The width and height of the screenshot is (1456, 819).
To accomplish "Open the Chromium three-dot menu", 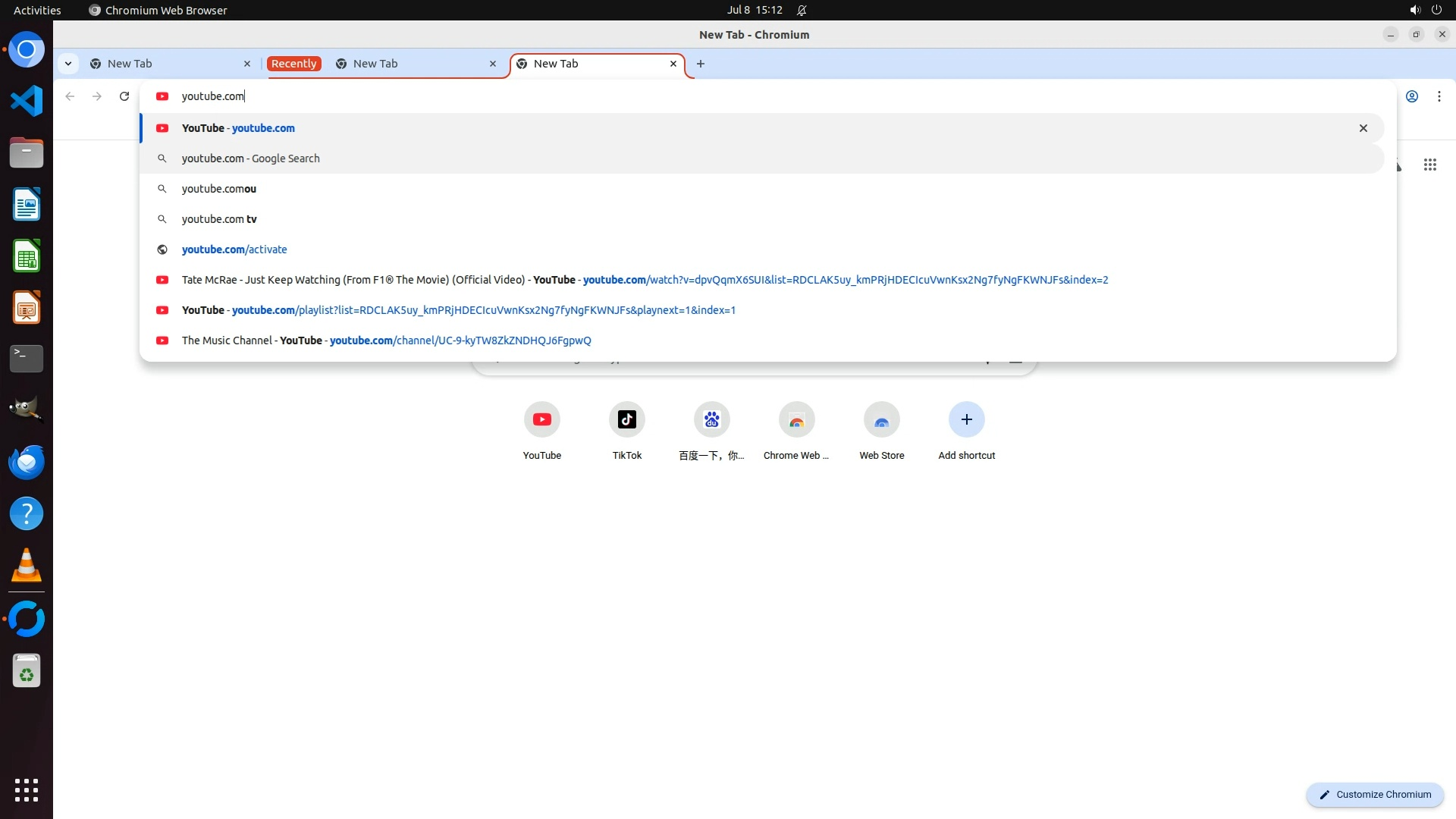I will tap(1439, 96).
